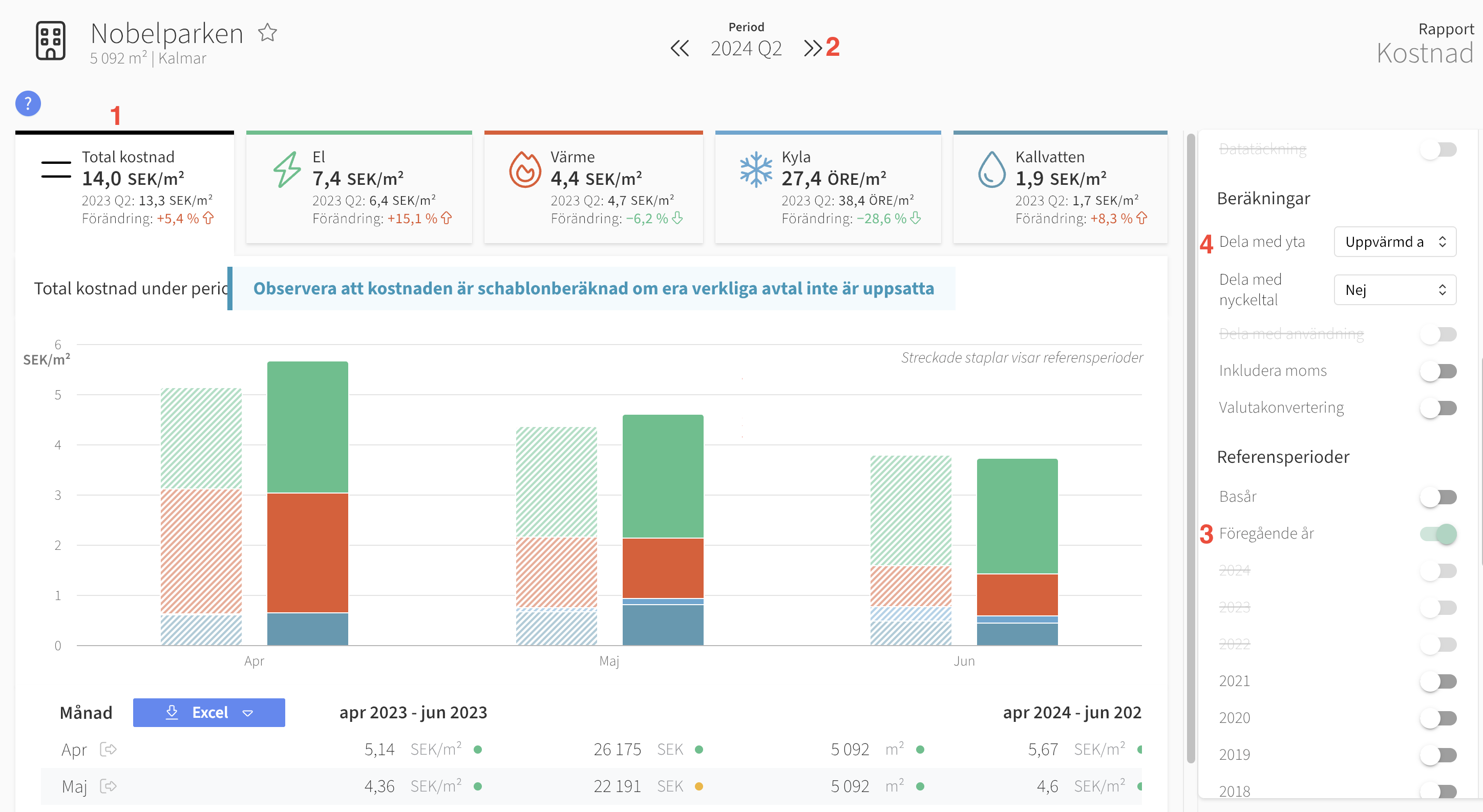Select the Kallvatten cost tab

click(x=1060, y=187)
